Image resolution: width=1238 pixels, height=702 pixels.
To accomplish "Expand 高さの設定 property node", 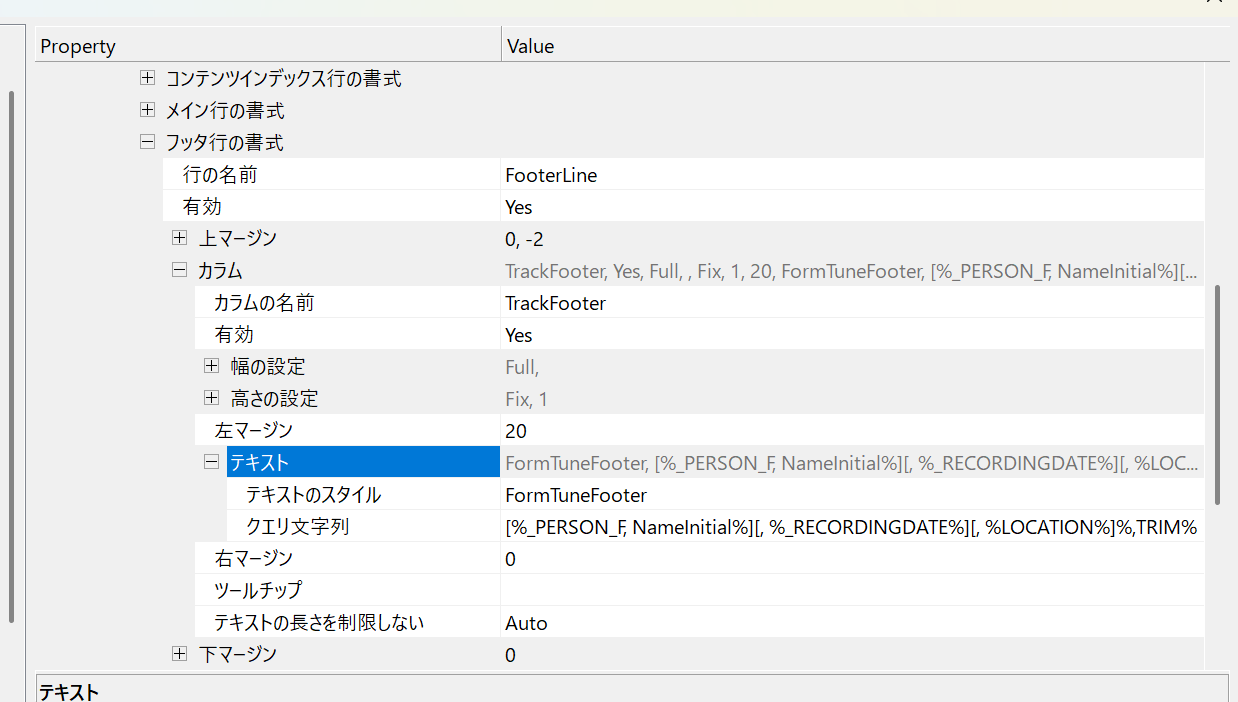I will pos(211,398).
